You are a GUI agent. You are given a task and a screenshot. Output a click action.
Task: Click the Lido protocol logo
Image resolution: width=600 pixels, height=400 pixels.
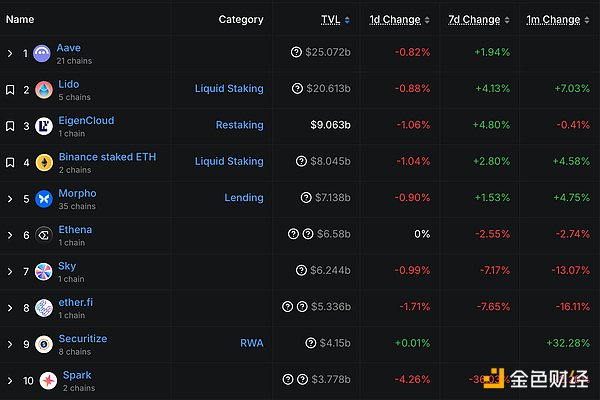tap(42, 90)
